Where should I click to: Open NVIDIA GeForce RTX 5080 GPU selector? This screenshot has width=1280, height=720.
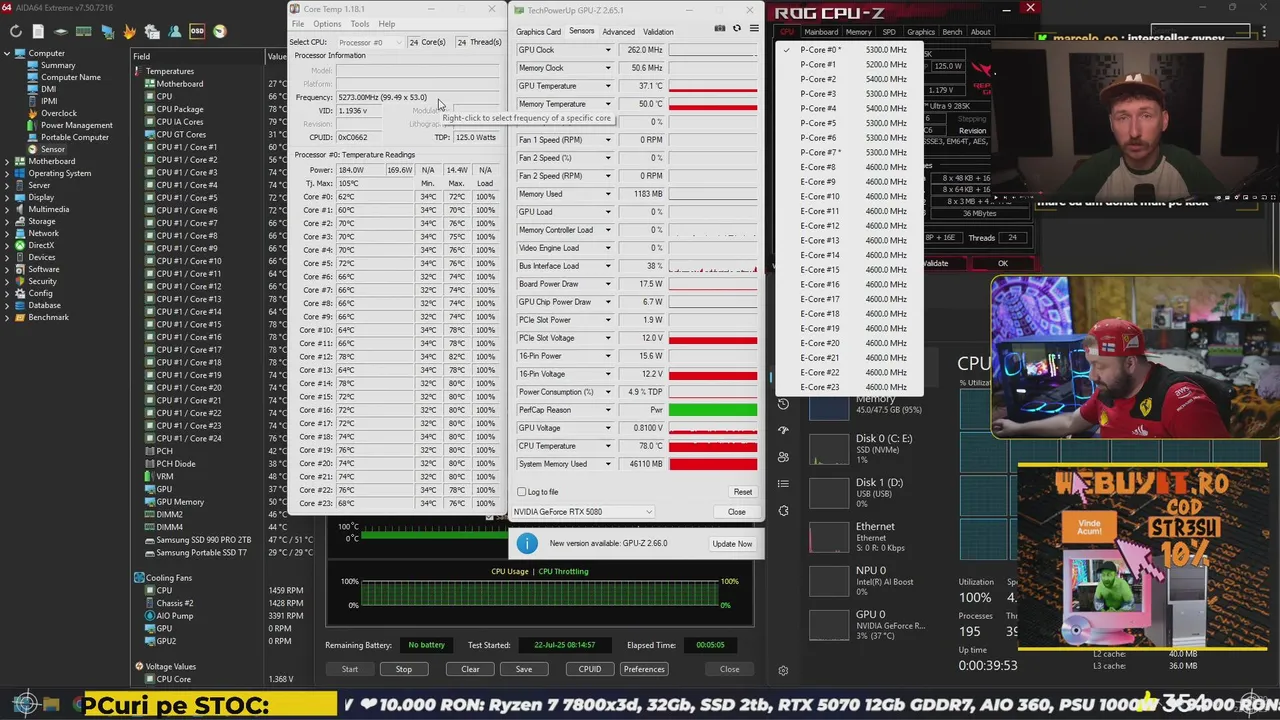[x=584, y=512]
